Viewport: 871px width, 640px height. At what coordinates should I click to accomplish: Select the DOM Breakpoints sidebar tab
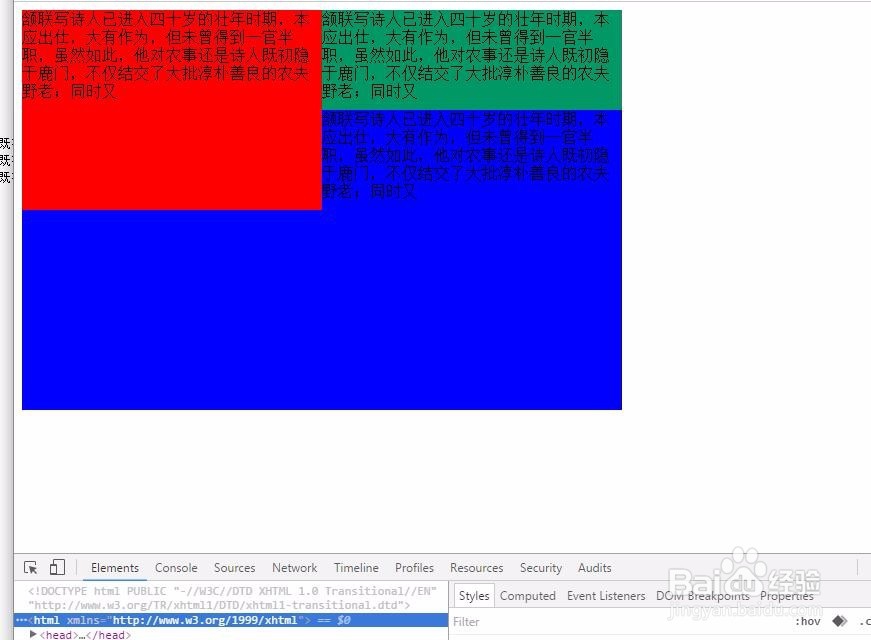tap(703, 596)
